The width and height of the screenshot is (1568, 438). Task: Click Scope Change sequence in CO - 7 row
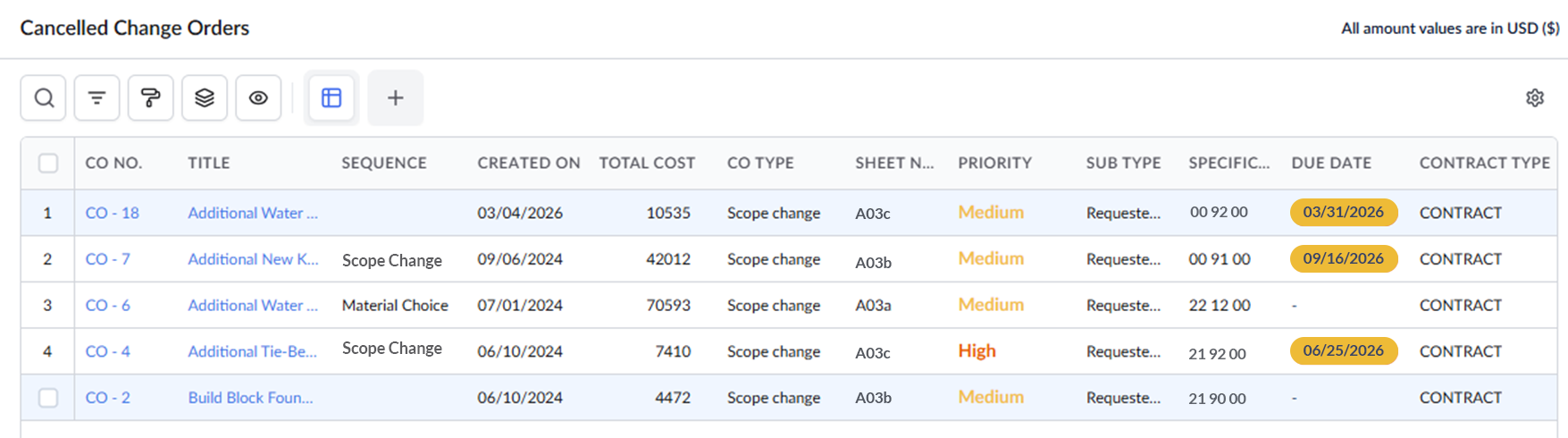tap(392, 260)
